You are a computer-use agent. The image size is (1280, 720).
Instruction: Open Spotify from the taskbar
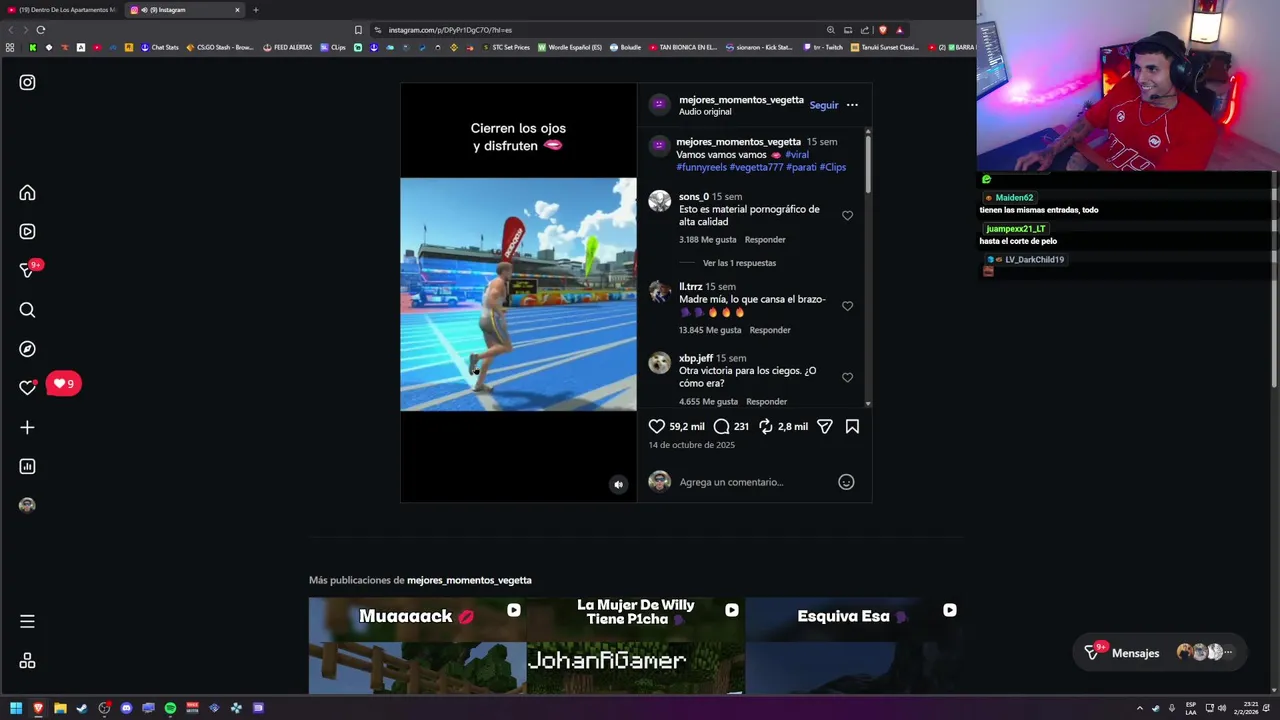pos(170,708)
